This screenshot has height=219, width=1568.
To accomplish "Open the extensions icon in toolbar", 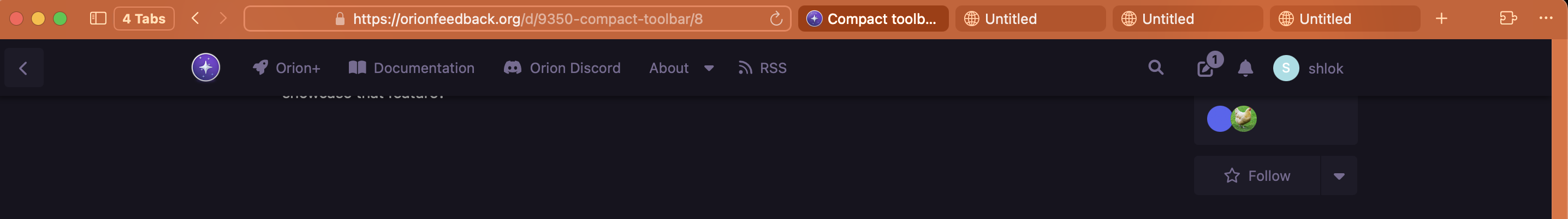I will coord(1508,19).
